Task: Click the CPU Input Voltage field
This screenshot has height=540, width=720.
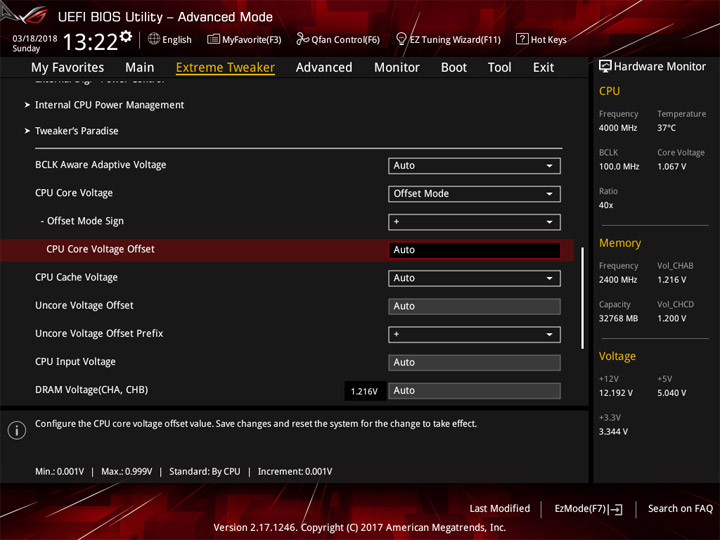Action: click(x=474, y=362)
